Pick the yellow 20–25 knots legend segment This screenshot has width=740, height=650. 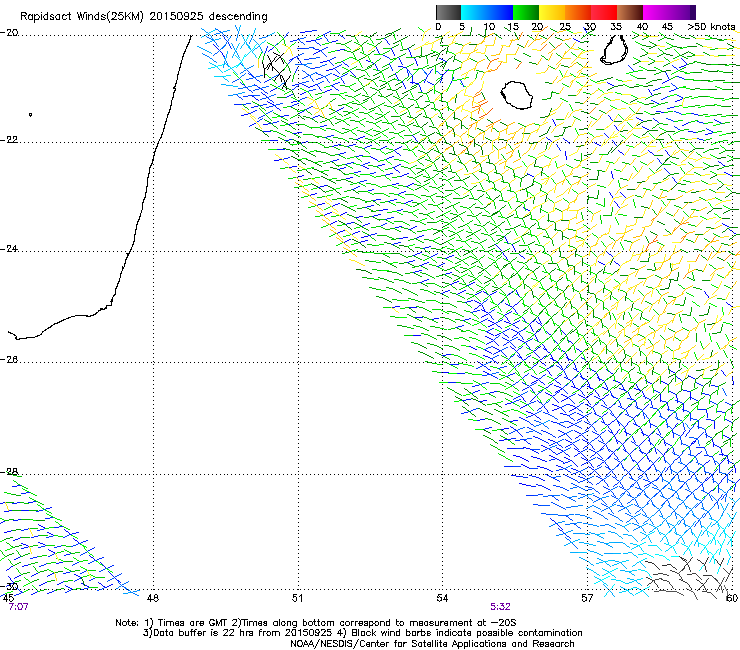click(552, 12)
